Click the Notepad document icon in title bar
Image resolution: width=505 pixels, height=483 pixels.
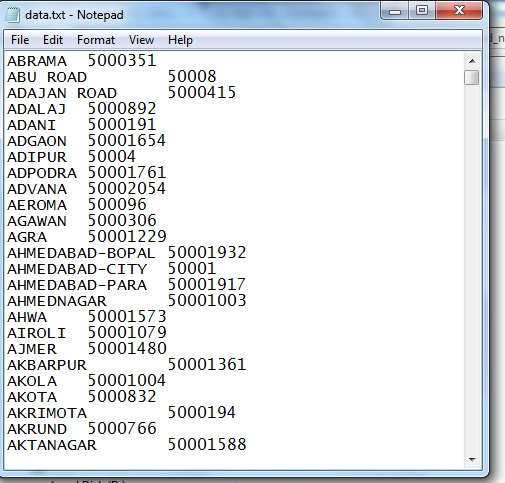point(13,15)
